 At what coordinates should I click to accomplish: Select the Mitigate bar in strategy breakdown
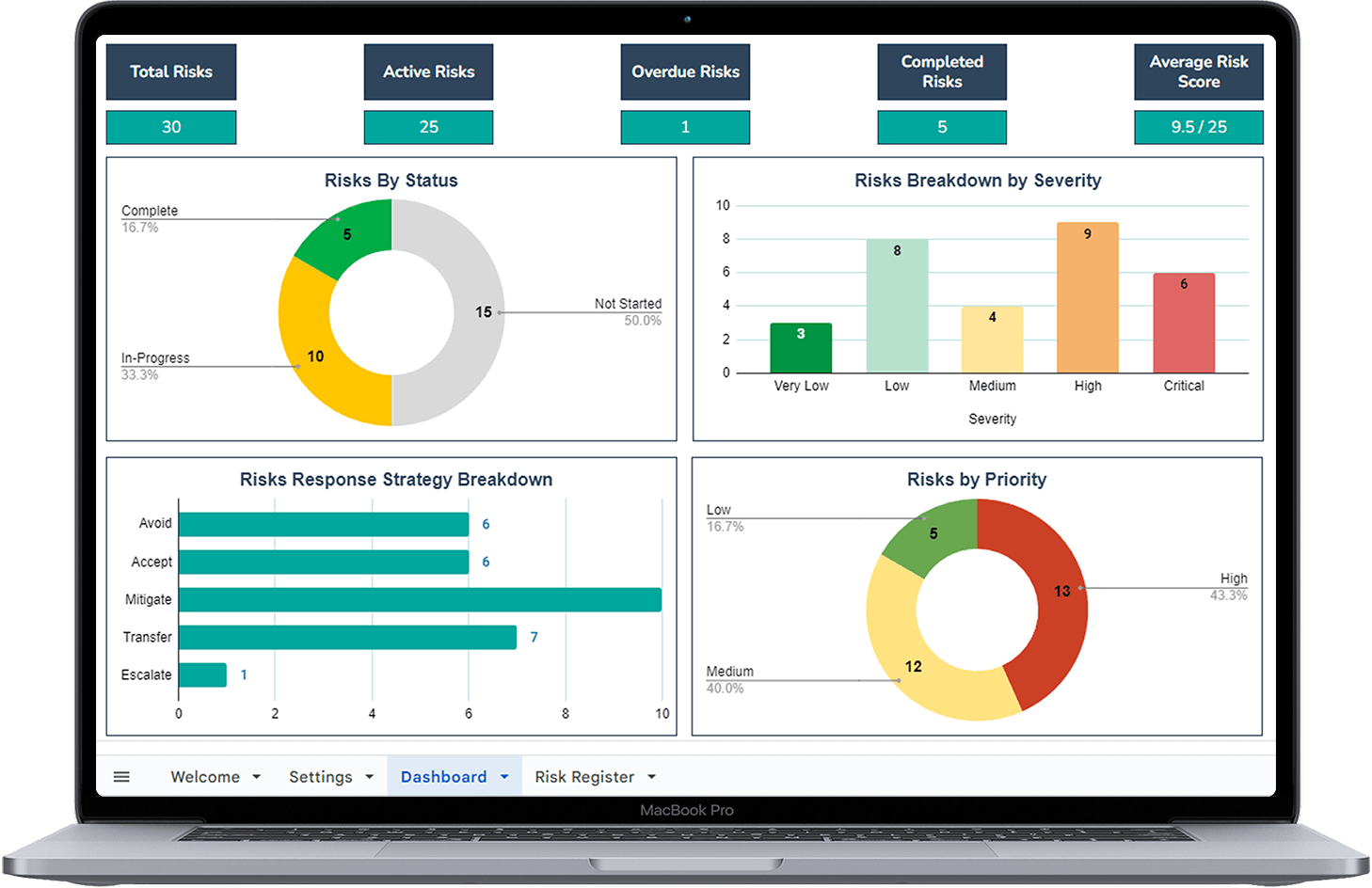point(420,599)
